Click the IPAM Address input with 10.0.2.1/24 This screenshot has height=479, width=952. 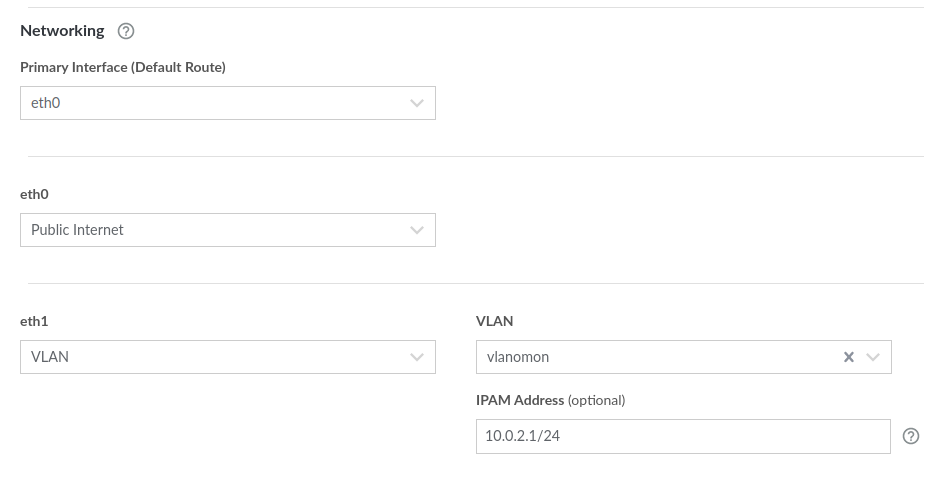pyautogui.click(x=682, y=436)
